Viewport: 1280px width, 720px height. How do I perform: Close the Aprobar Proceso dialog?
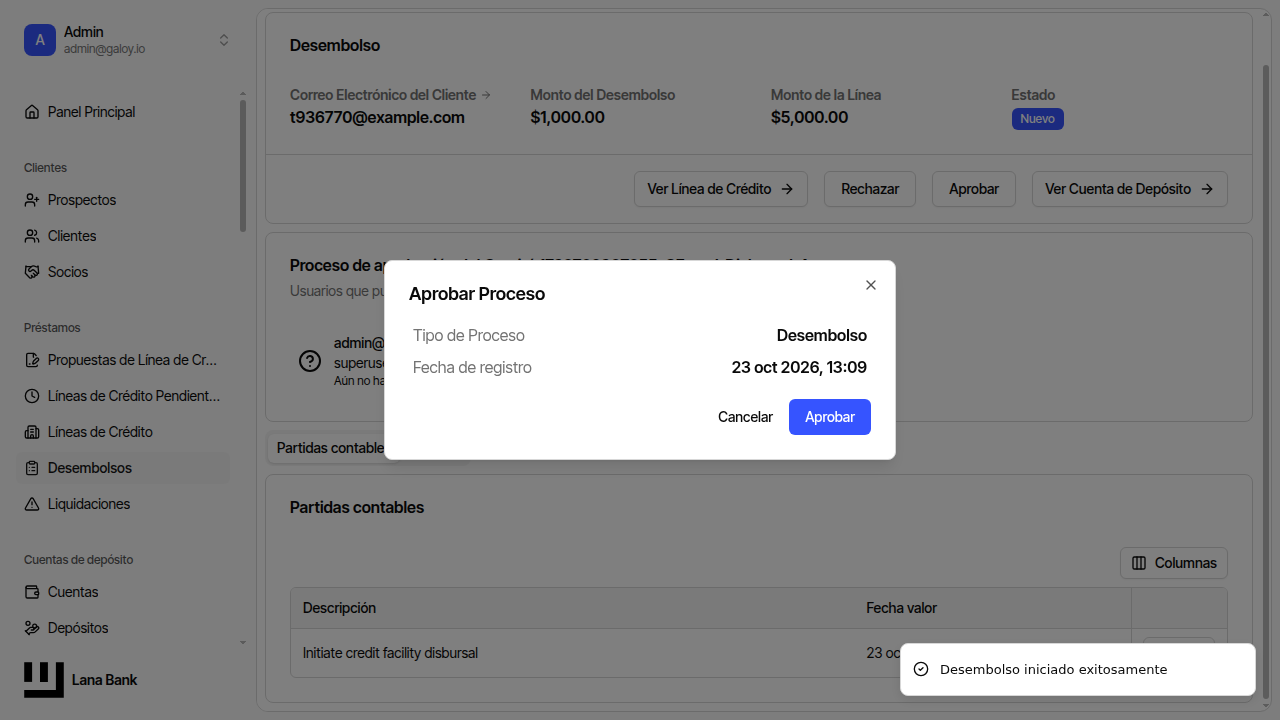point(871,285)
